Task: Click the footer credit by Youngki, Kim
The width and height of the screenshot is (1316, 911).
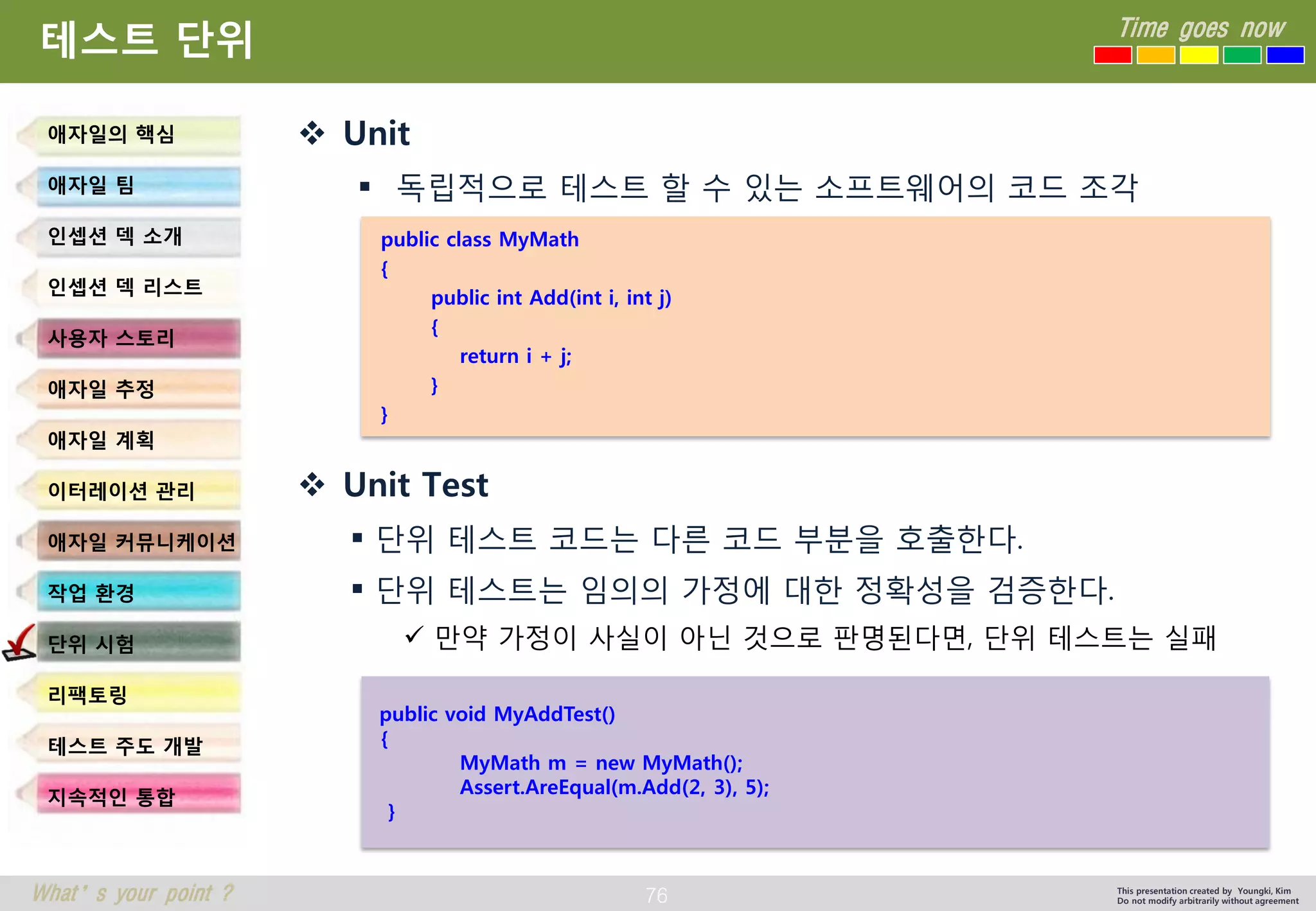Action: (1204, 890)
